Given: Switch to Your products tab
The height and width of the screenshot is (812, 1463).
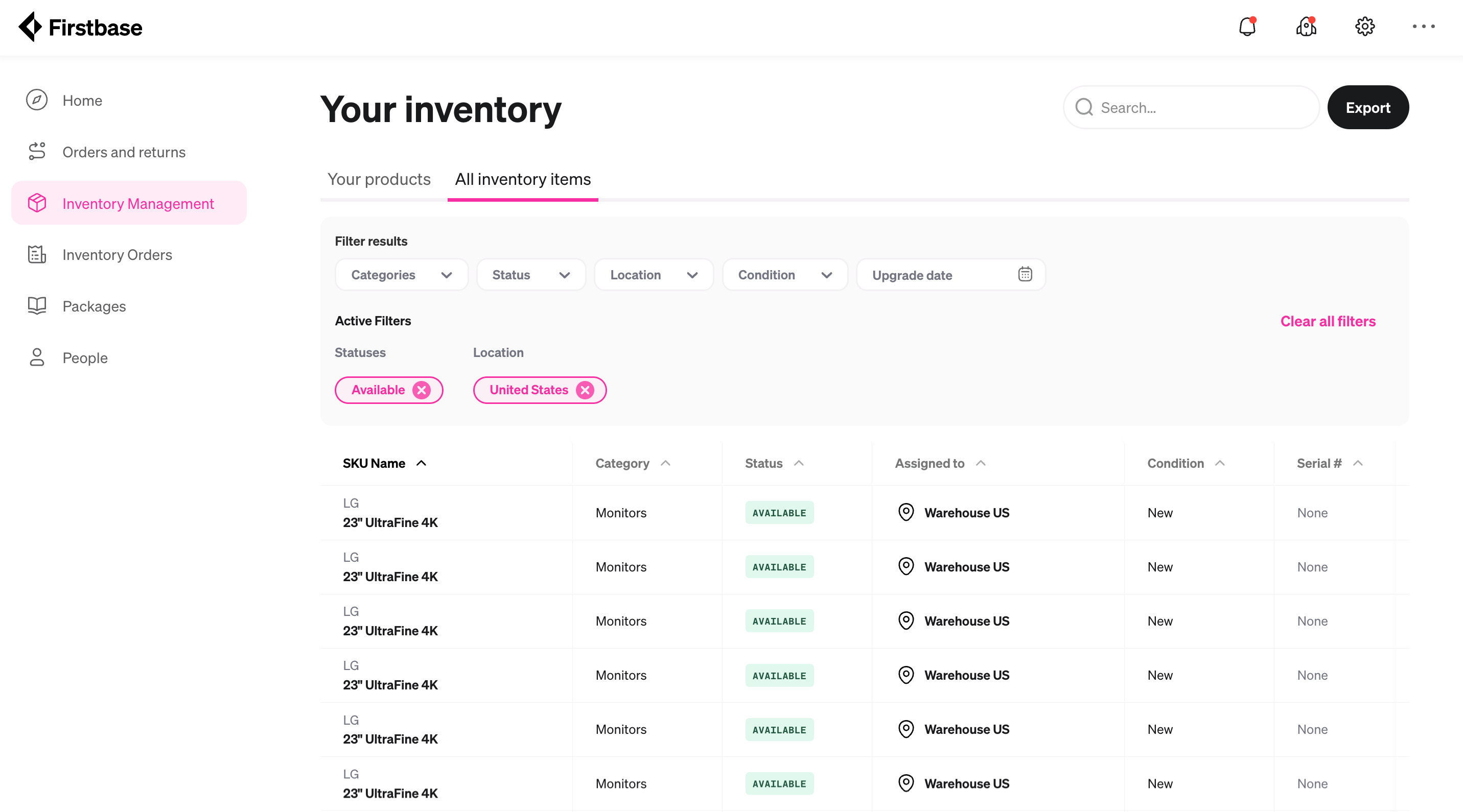Looking at the screenshot, I should coord(379,179).
